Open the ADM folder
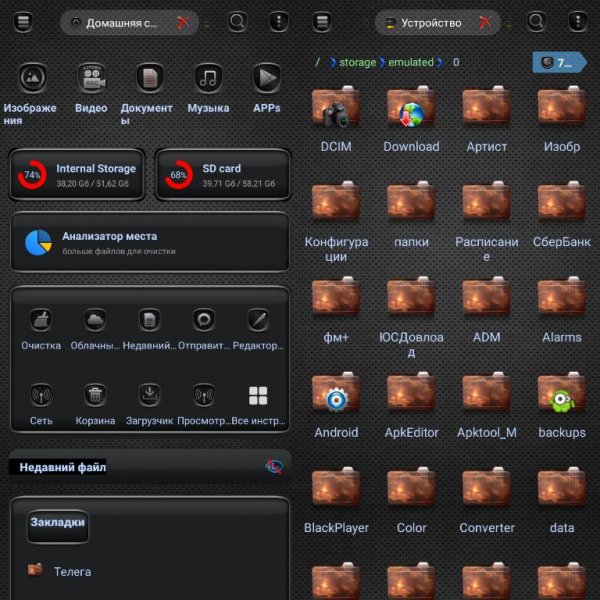This screenshot has height=600, width=600. pos(486,297)
